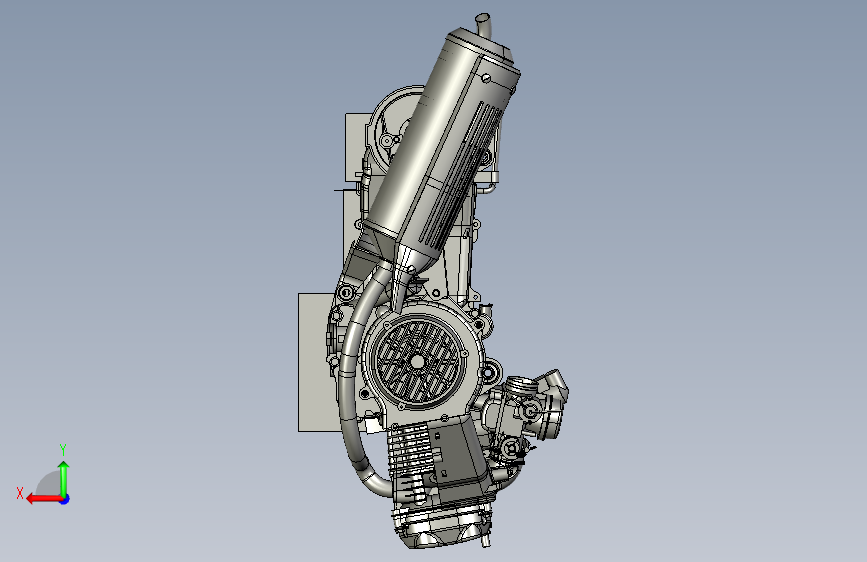Click the blue Z axis origin dot
The width and height of the screenshot is (867, 562).
65,499
